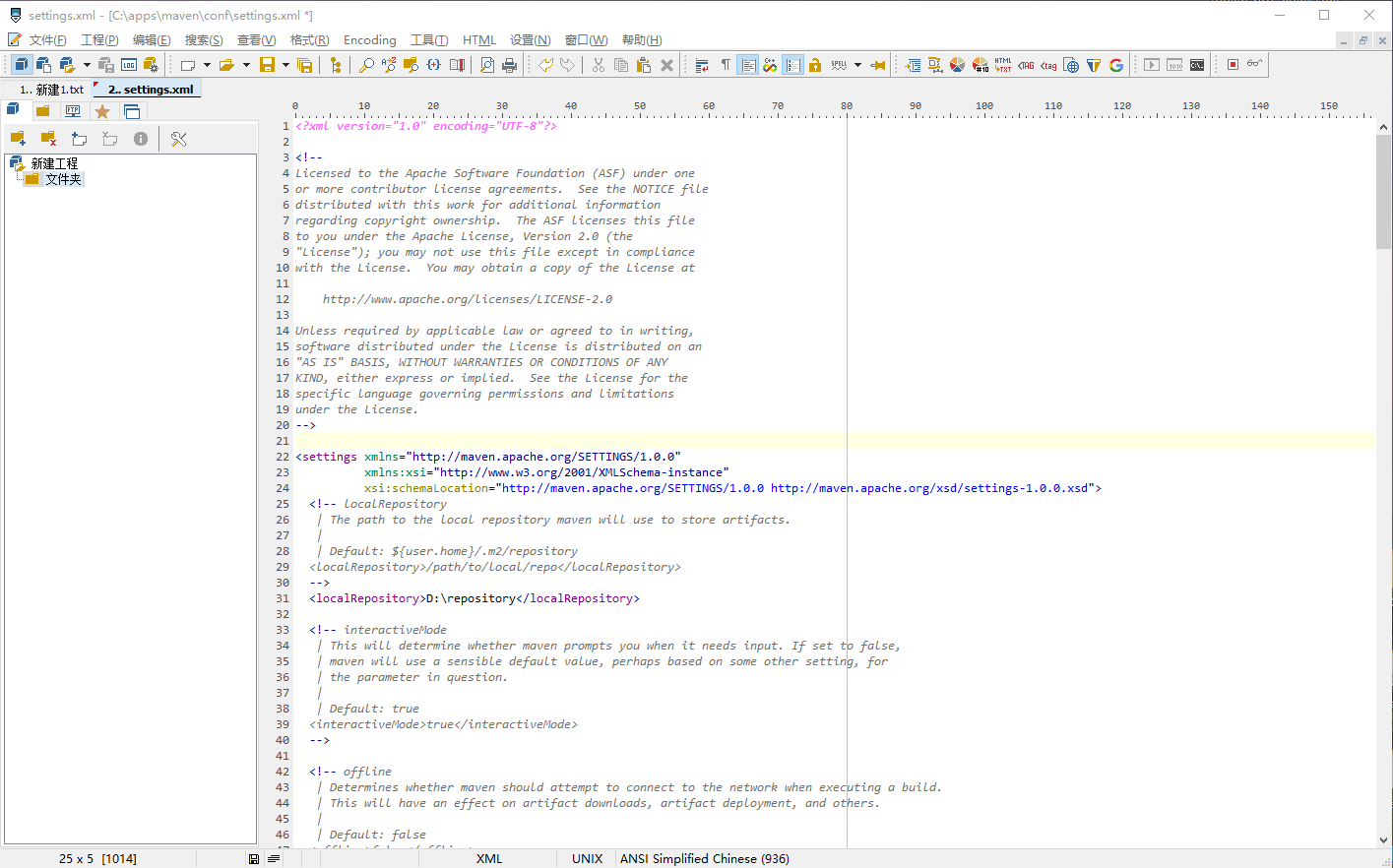1393x868 pixels.
Task: Click the brace matching icon
Action: tap(434, 65)
